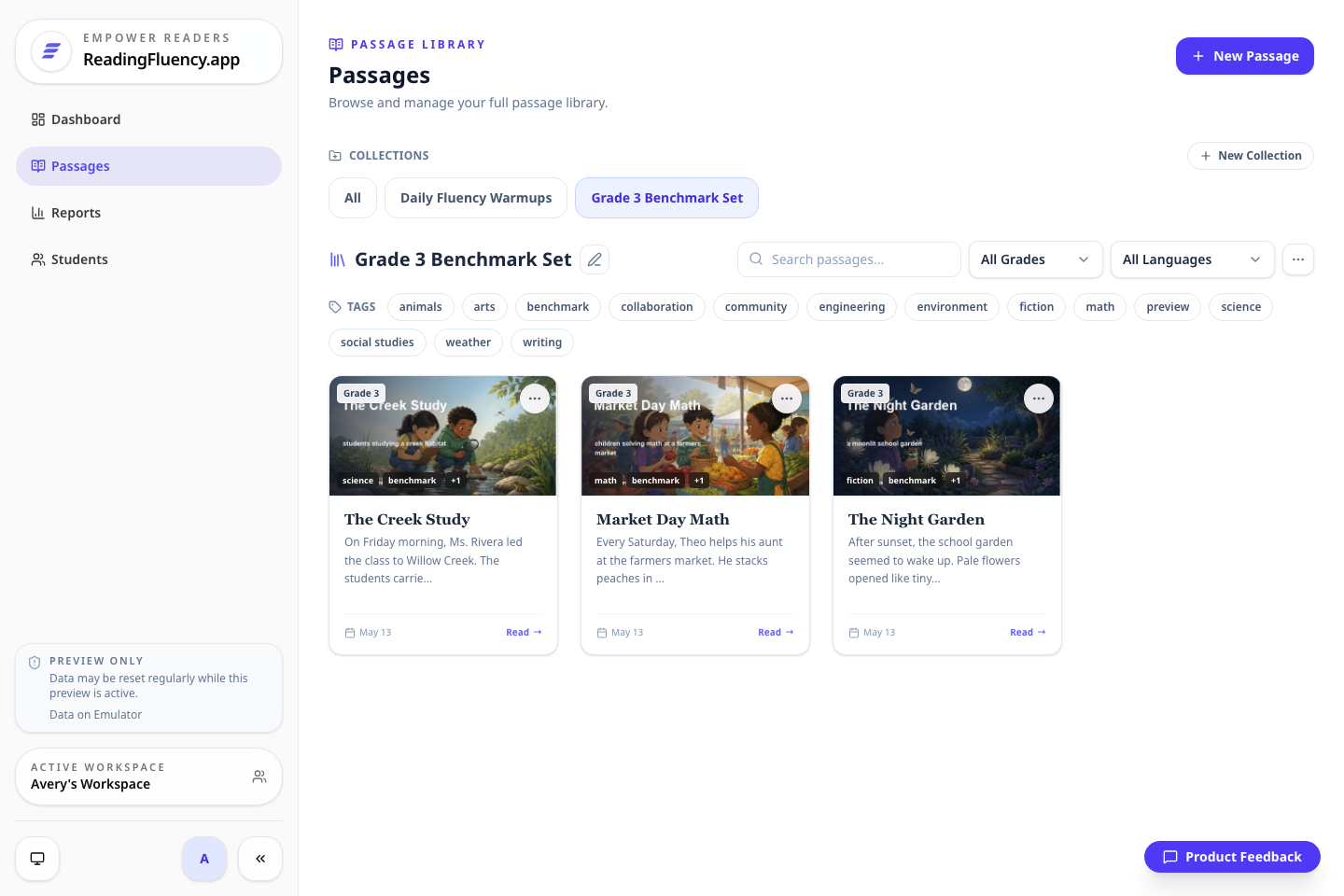Open options menu on The Night Garden card
The width and height of the screenshot is (1344, 896).
[1039, 399]
